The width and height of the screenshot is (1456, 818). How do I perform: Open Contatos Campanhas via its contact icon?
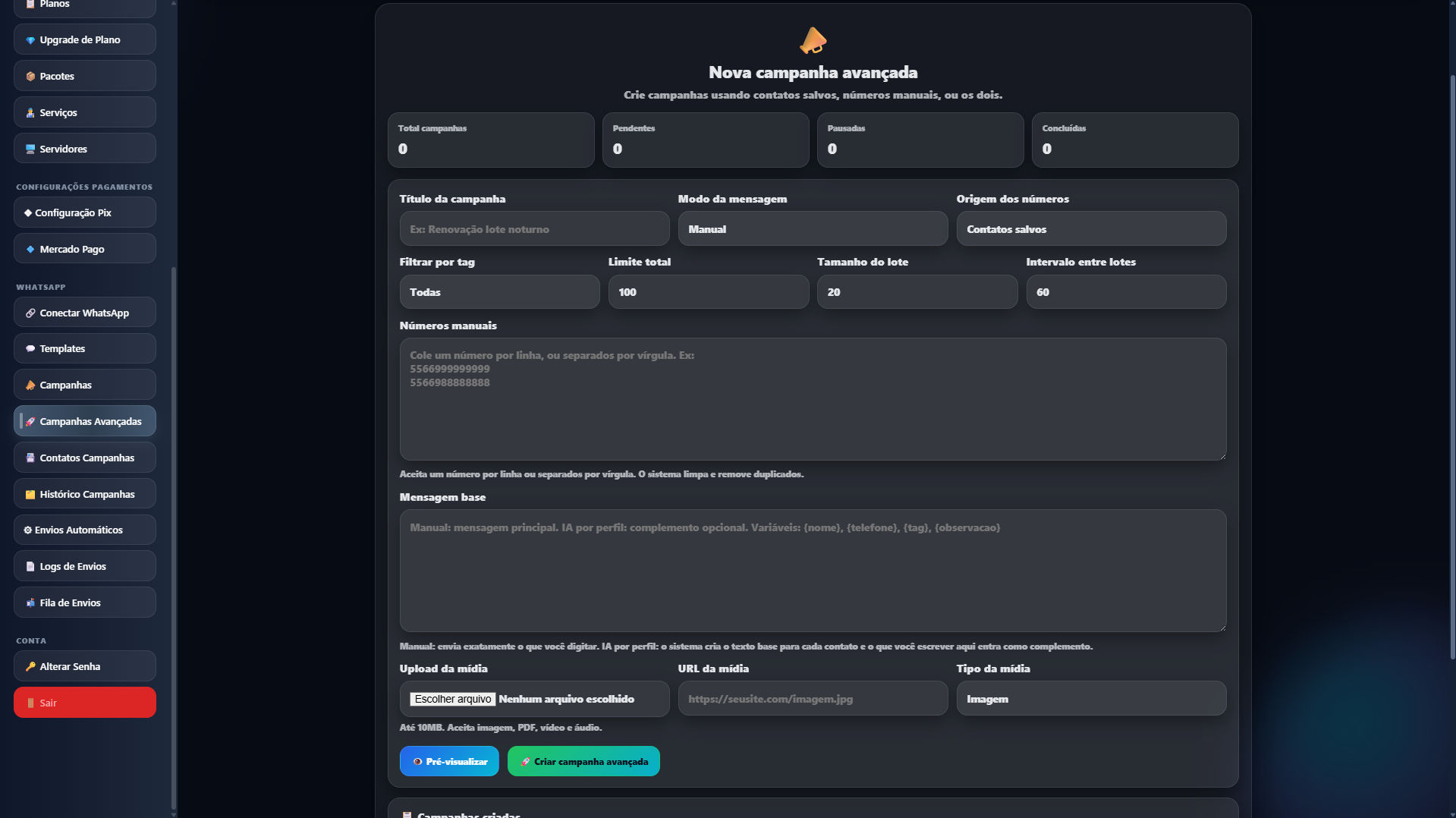pos(30,458)
